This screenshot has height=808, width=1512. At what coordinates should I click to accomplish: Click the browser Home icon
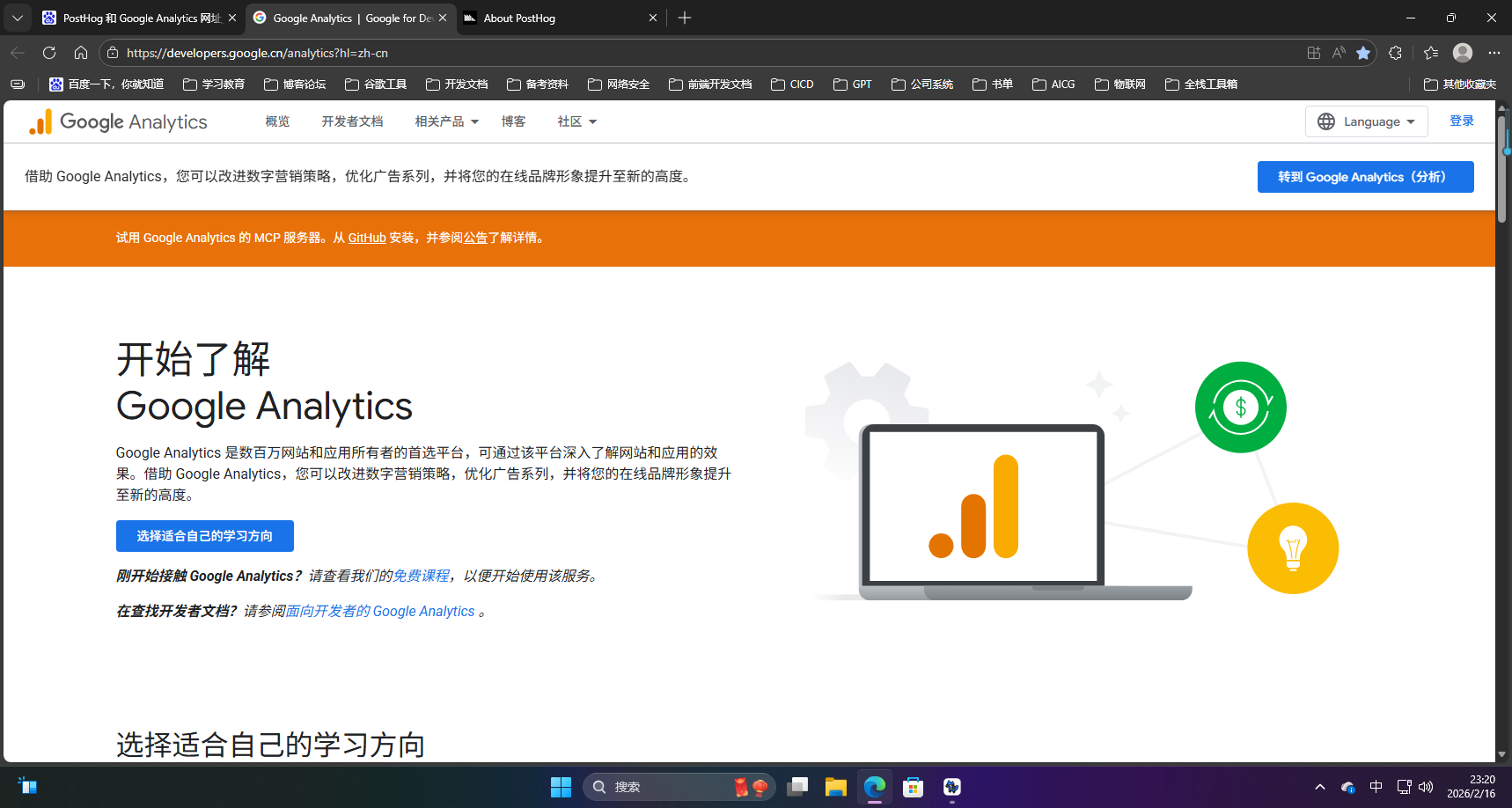80,53
